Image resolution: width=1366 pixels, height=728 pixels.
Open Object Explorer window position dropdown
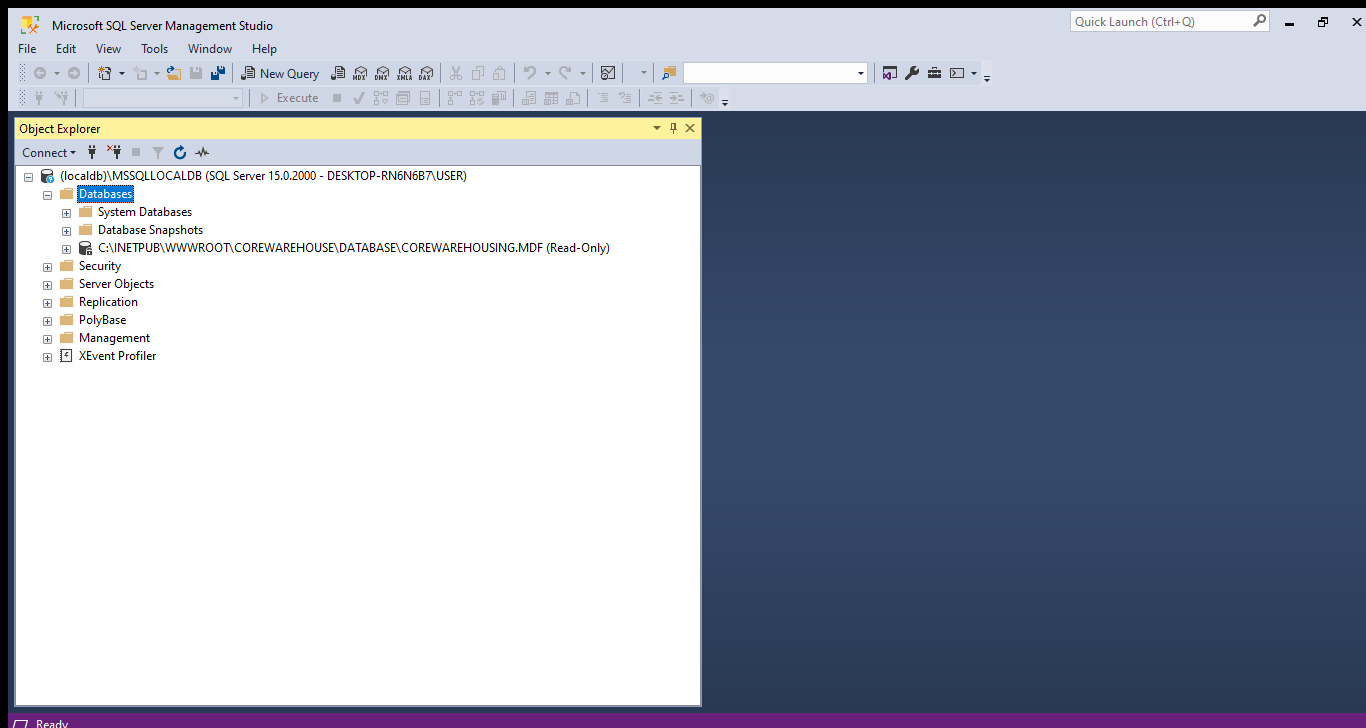[x=657, y=128]
